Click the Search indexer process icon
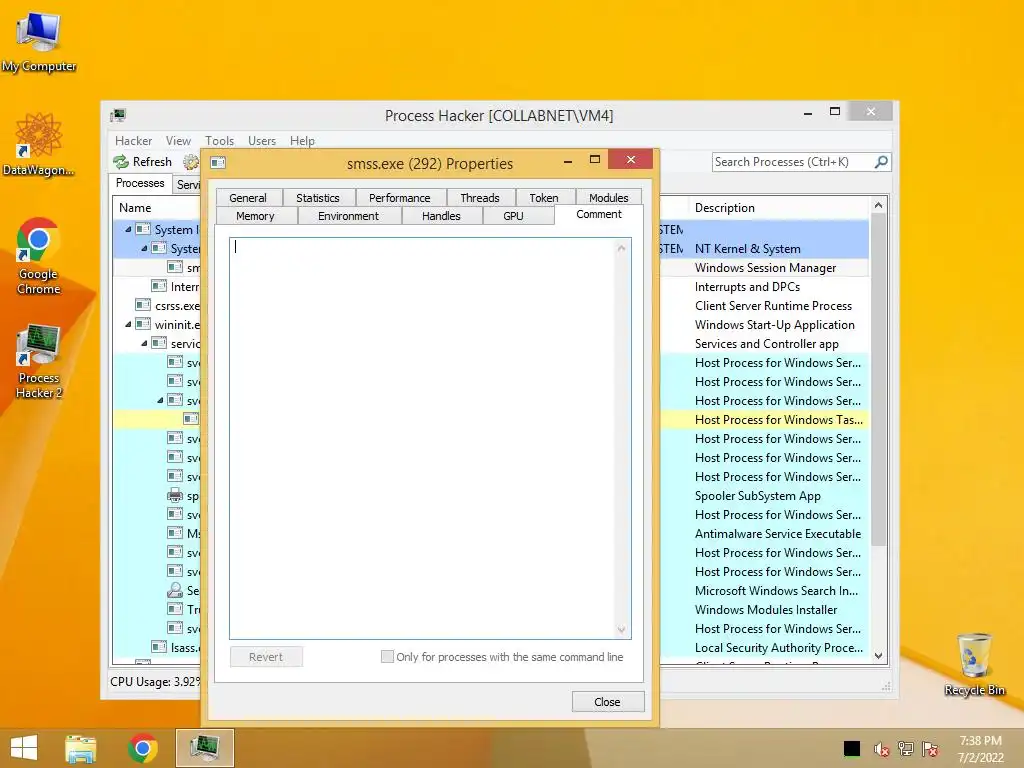Viewport: 1024px width, 768px height. coord(174,590)
